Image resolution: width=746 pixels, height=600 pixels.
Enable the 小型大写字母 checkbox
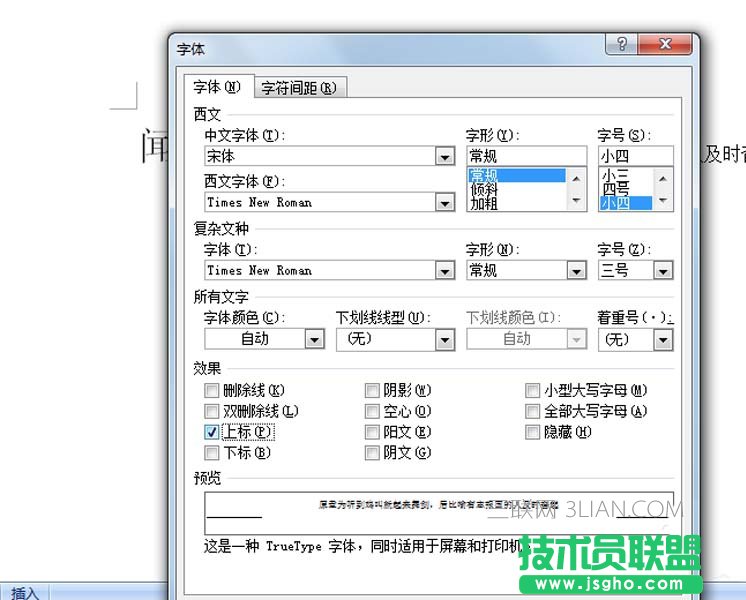pos(532,391)
